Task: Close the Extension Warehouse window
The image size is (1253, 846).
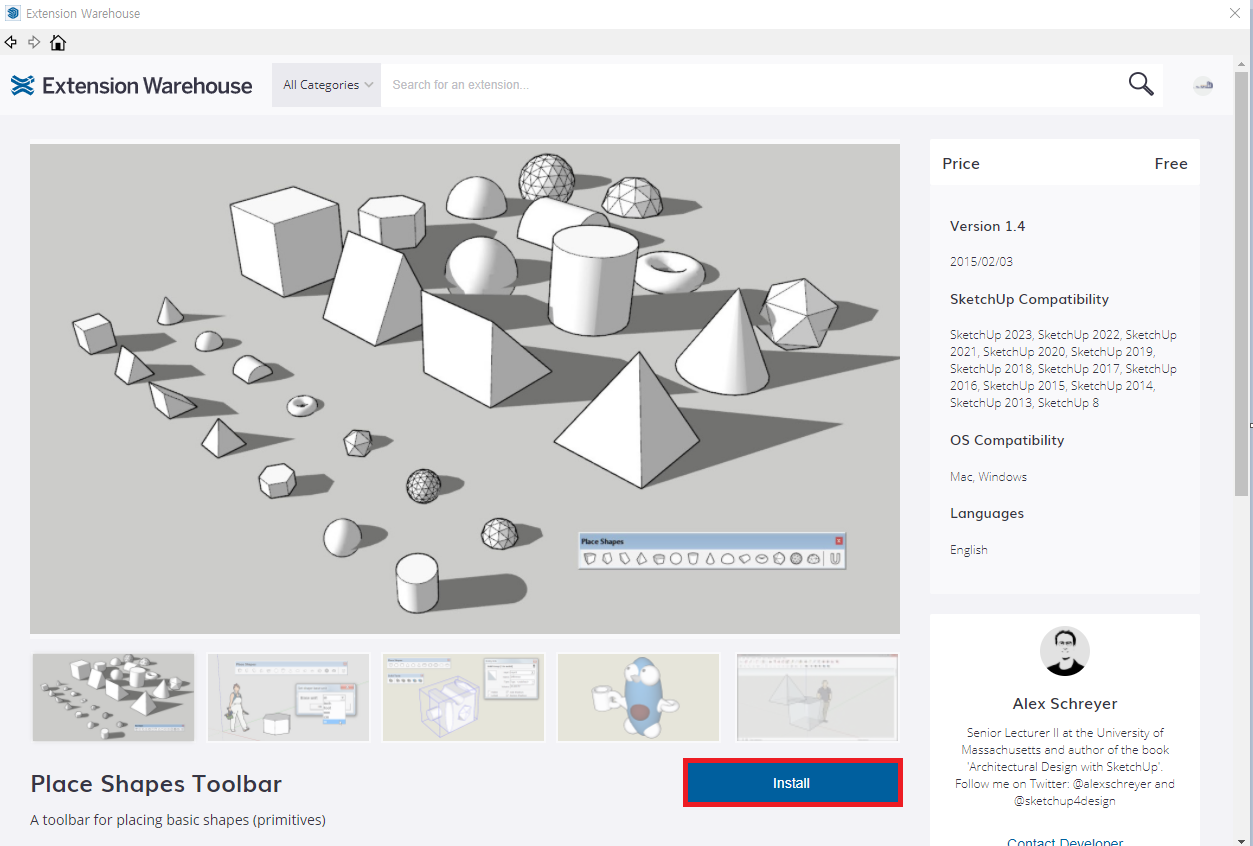Action: (x=1235, y=13)
